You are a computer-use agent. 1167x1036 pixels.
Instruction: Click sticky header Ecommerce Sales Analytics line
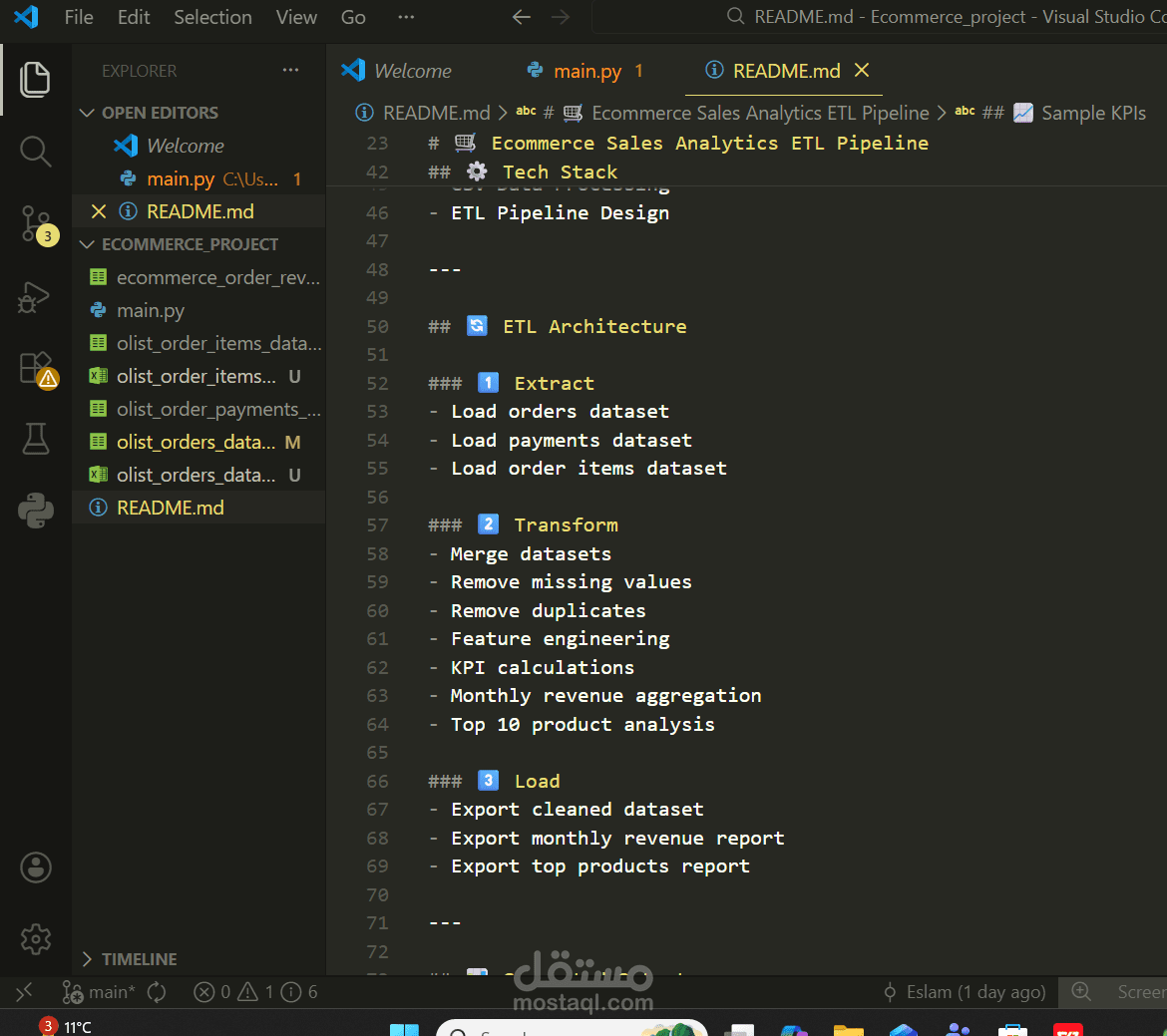click(678, 143)
